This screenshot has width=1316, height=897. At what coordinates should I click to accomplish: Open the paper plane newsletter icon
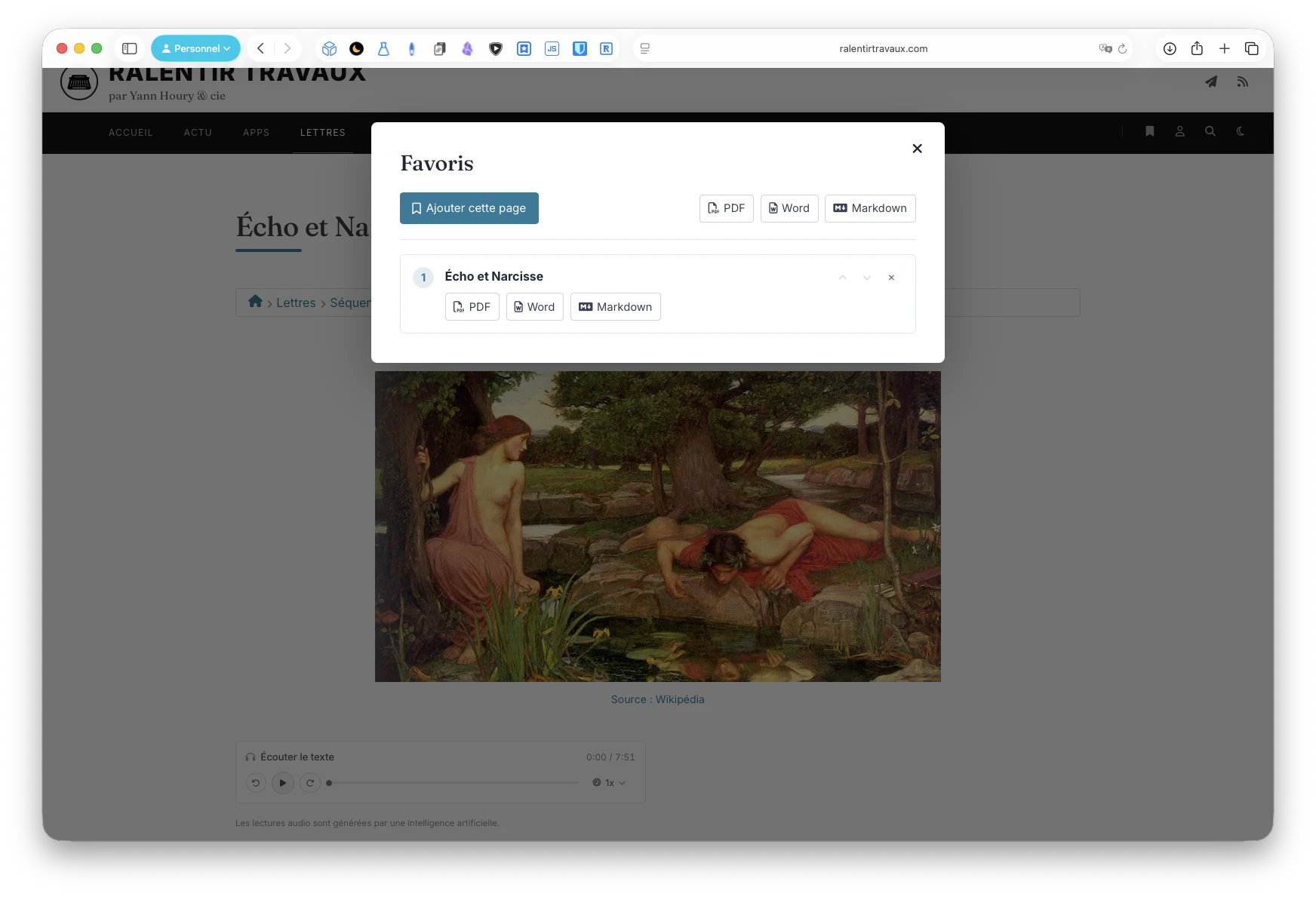[1210, 81]
